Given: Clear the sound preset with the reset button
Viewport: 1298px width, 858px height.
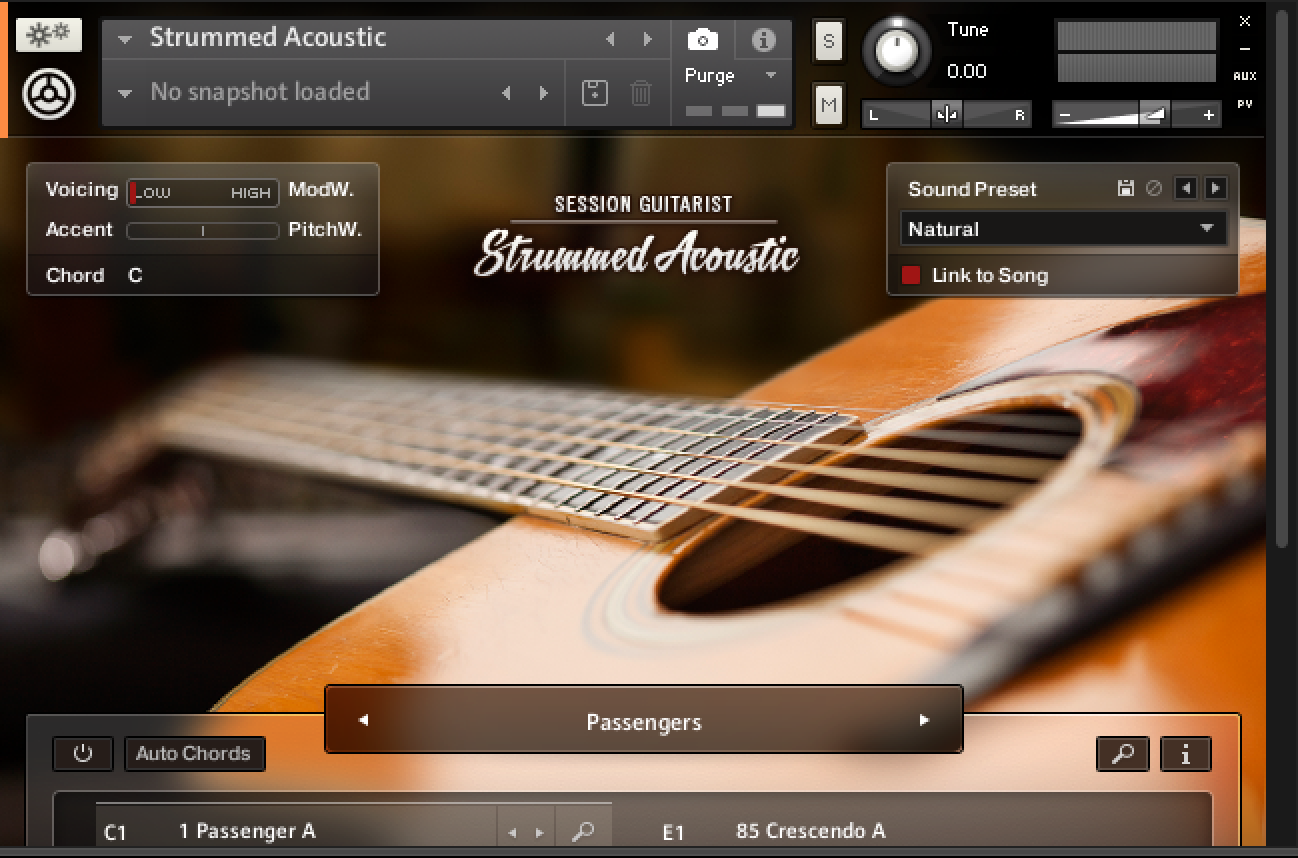Looking at the screenshot, I should click(1155, 188).
